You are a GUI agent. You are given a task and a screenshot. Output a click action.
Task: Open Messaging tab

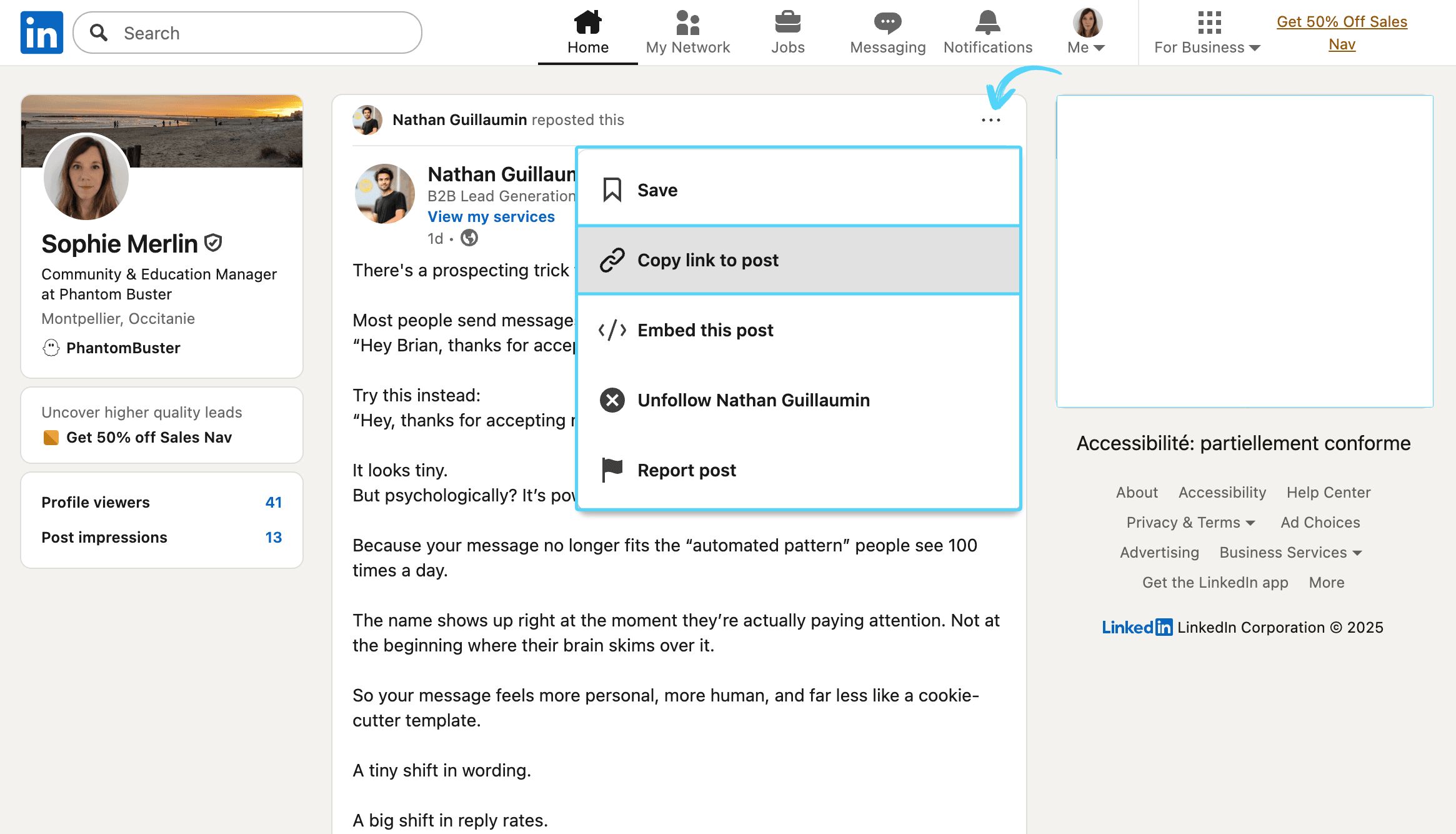tap(888, 33)
